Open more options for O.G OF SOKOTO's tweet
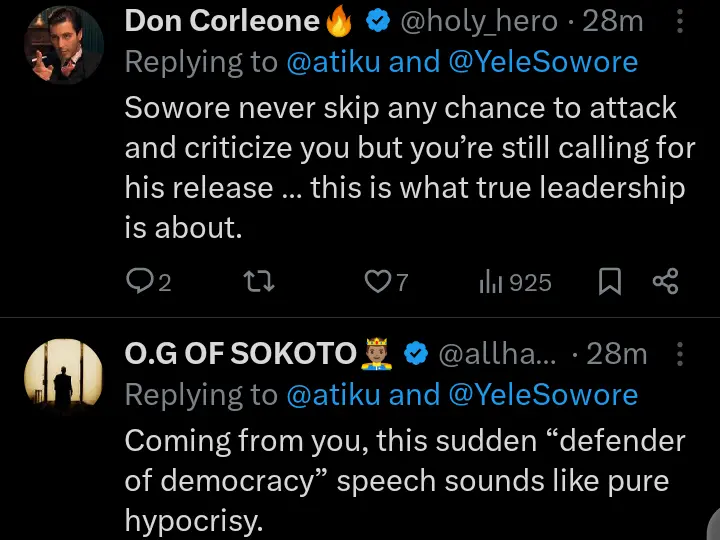The width and height of the screenshot is (720, 540). point(681,354)
